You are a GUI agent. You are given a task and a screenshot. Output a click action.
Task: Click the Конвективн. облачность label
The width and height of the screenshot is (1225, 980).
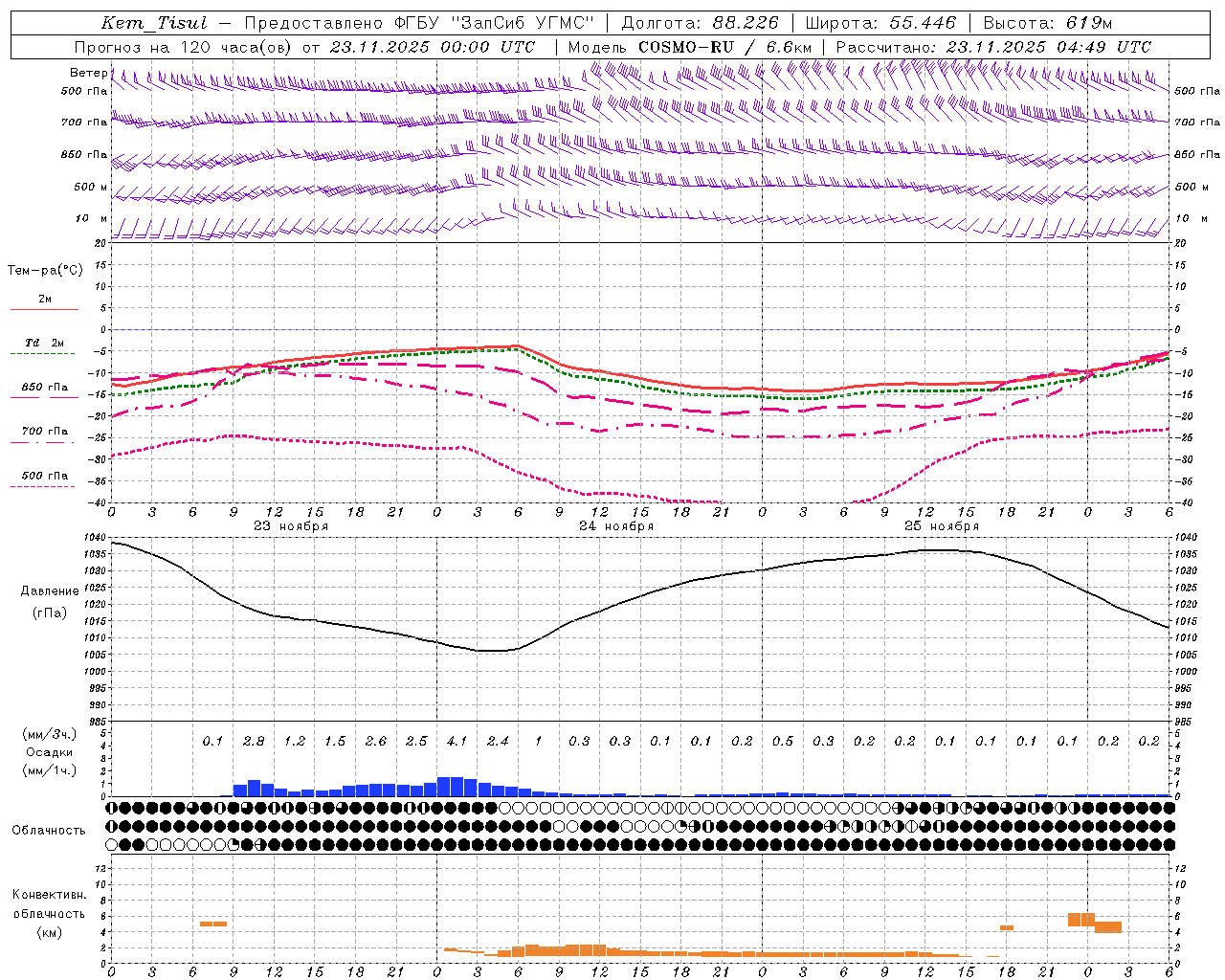(x=49, y=904)
